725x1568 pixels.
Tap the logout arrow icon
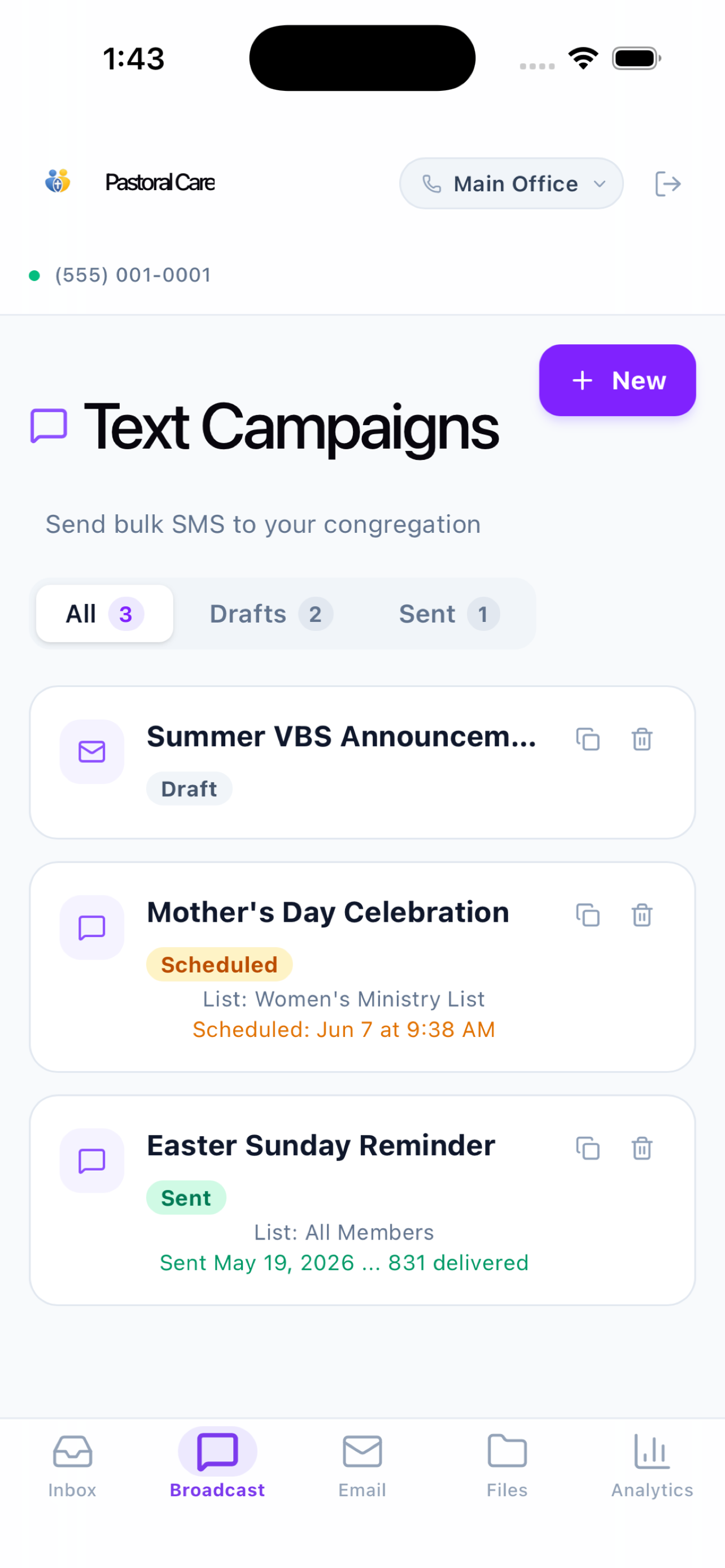click(668, 183)
